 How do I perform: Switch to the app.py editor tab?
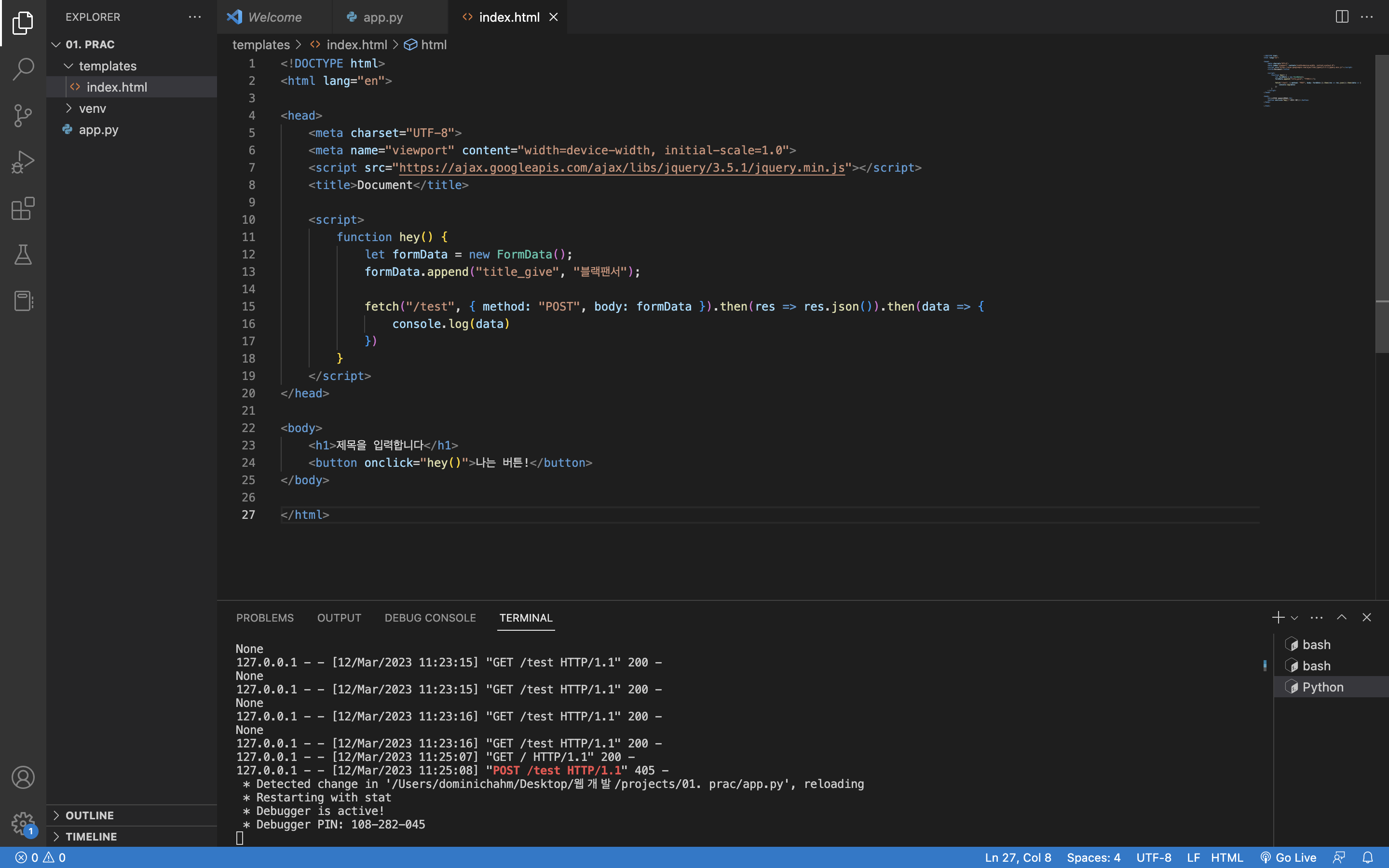(x=390, y=17)
